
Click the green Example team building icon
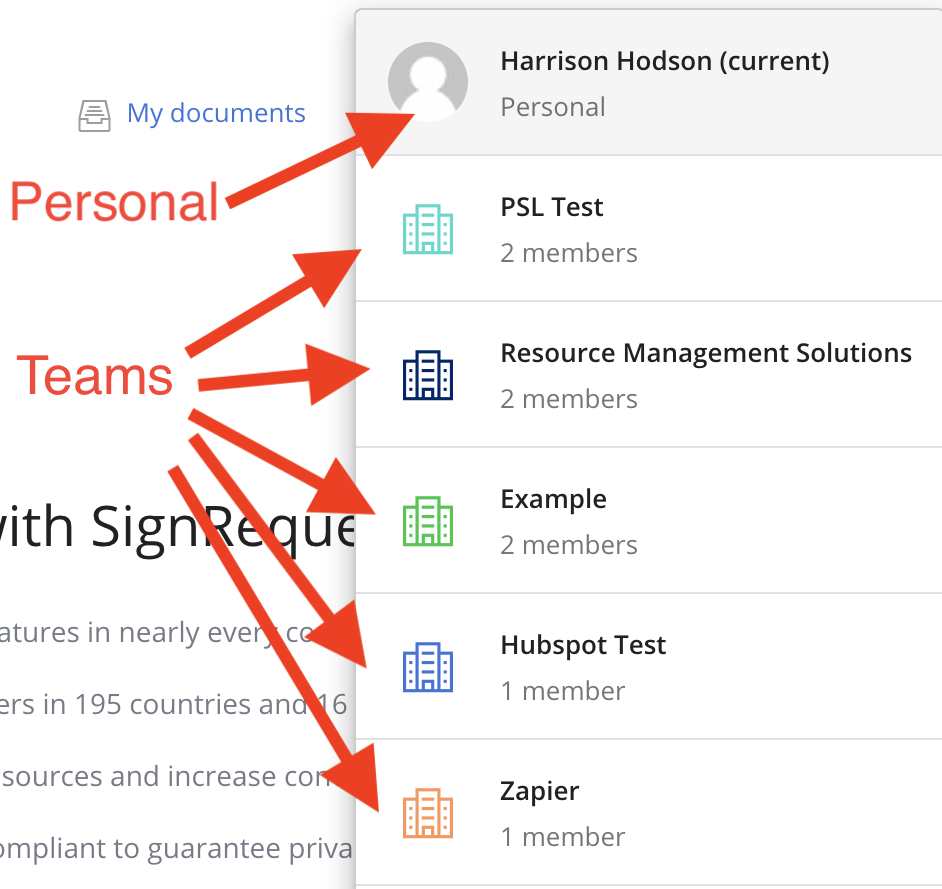click(428, 521)
